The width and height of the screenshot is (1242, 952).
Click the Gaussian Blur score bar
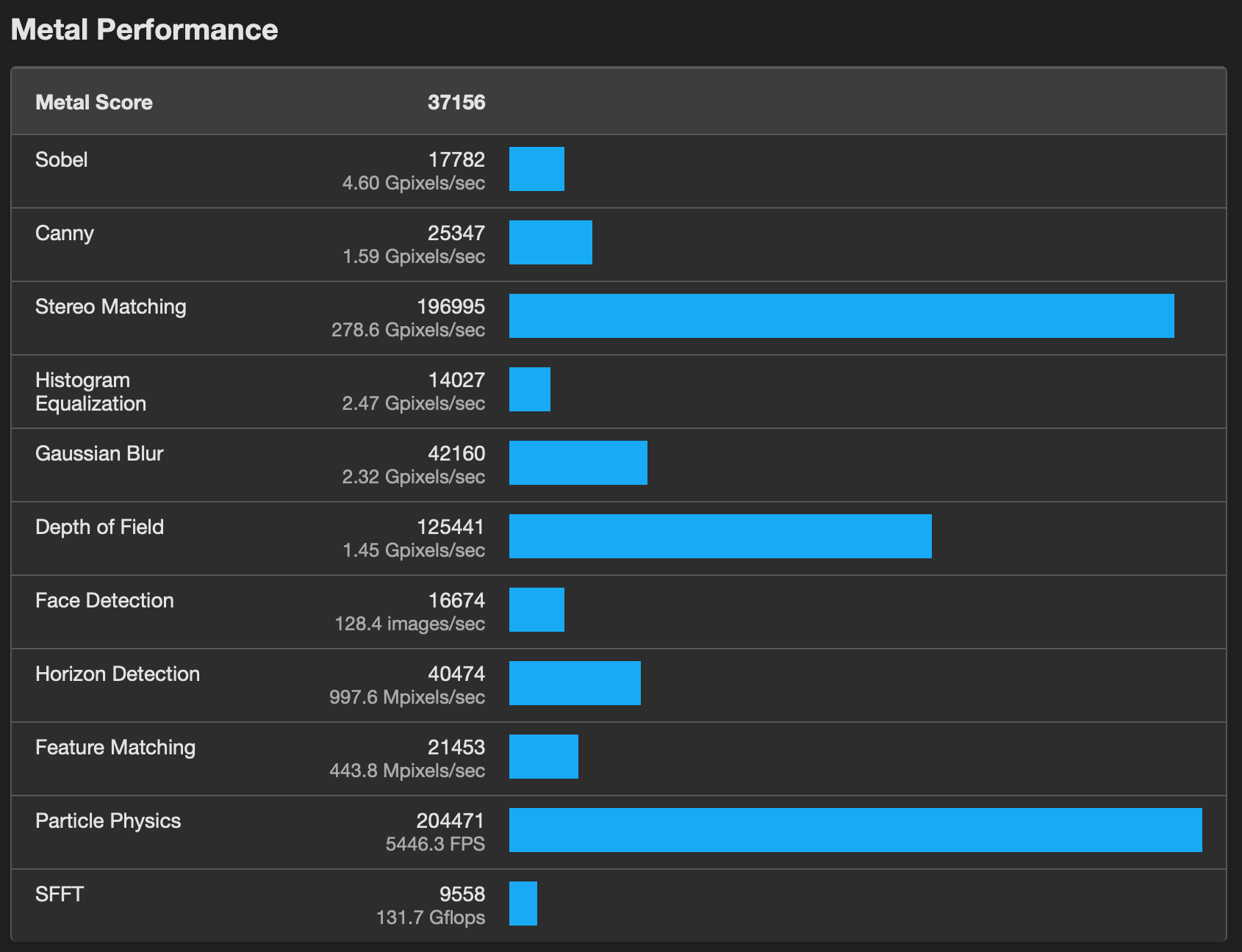pos(578,463)
